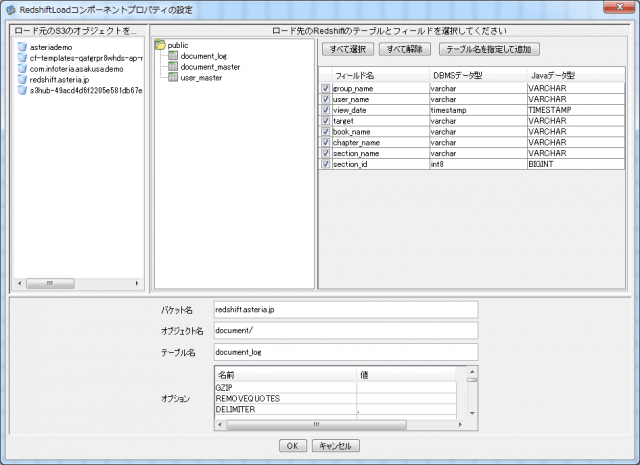Image resolution: width=640 pixels, height=465 pixels.
Task: Uncheck the user_name field checkbox
Action: pos(325,99)
